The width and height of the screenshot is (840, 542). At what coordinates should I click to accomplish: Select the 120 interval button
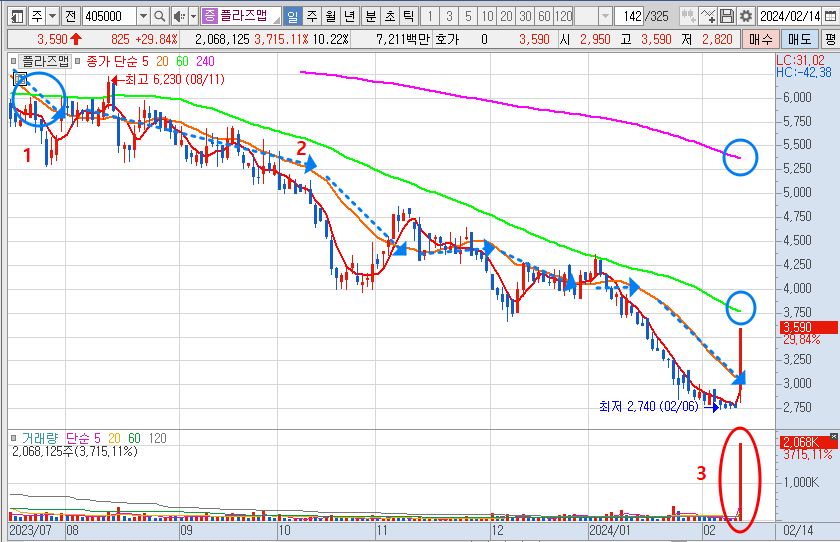(563, 17)
